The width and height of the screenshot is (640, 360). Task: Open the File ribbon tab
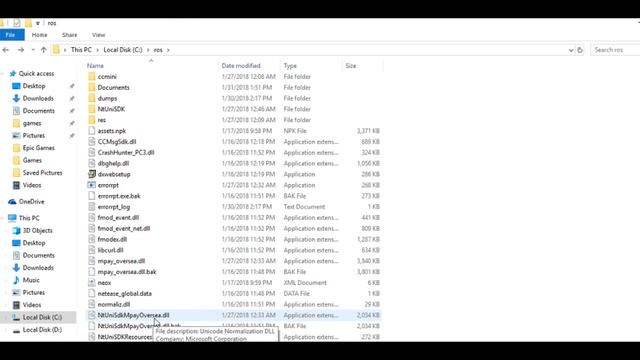pos(11,35)
